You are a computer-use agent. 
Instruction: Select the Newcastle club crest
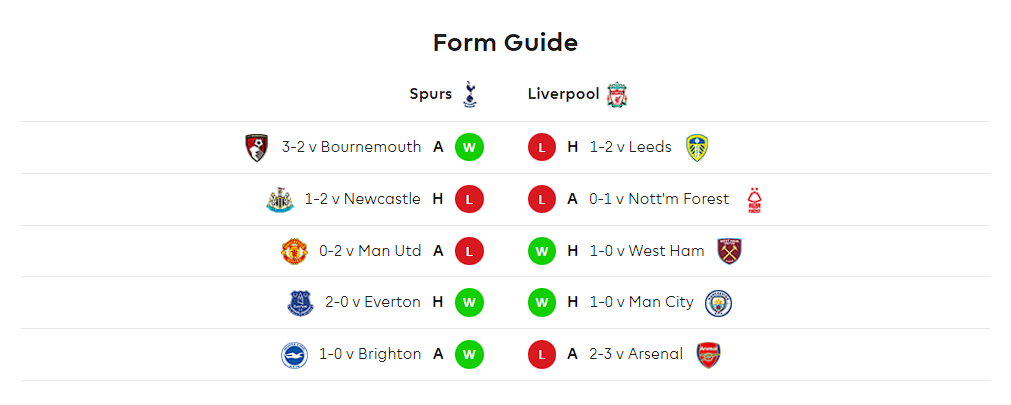tap(280, 199)
